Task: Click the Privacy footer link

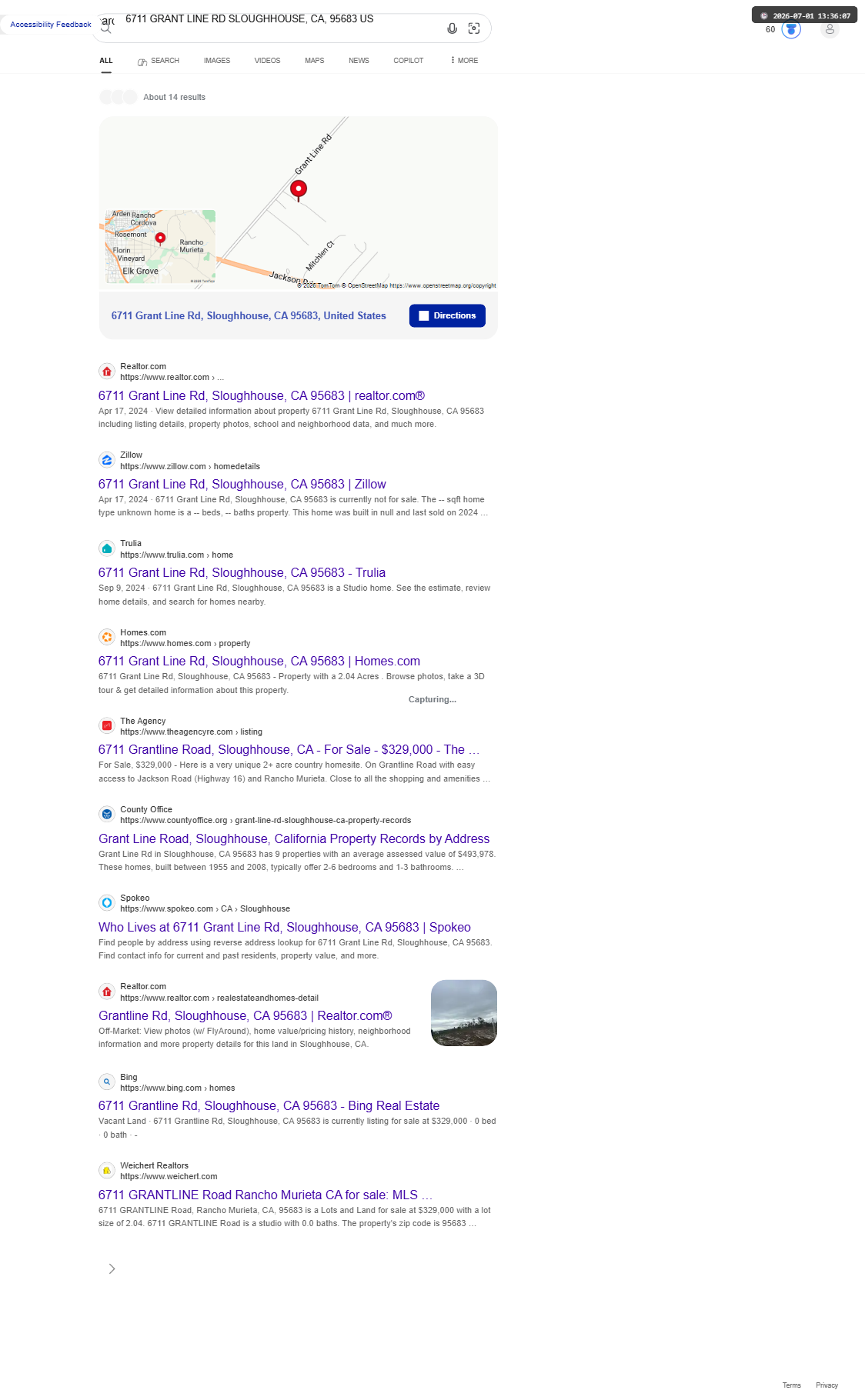Action: point(827,1385)
